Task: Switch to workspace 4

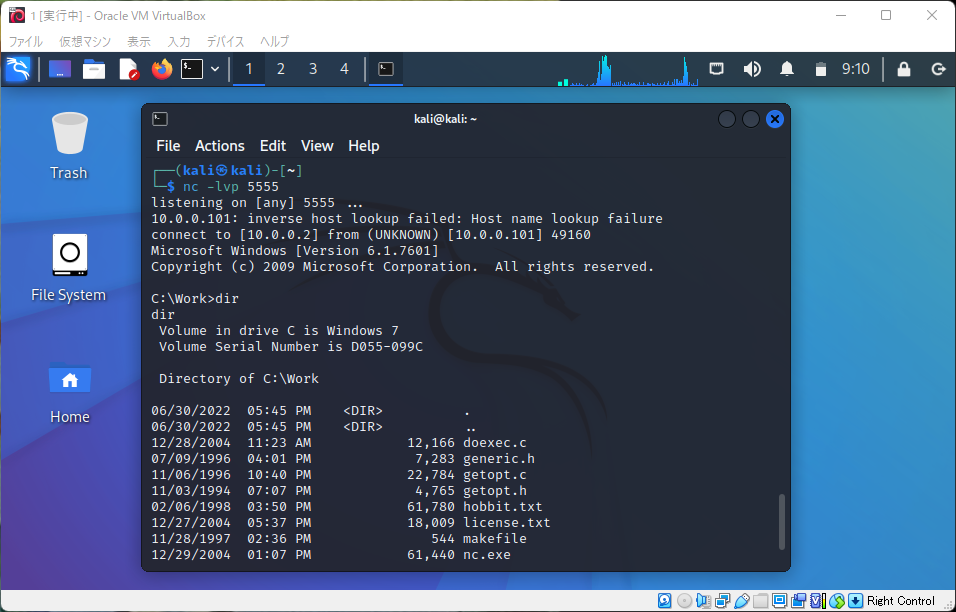Action: pyautogui.click(x=344, y=69)
